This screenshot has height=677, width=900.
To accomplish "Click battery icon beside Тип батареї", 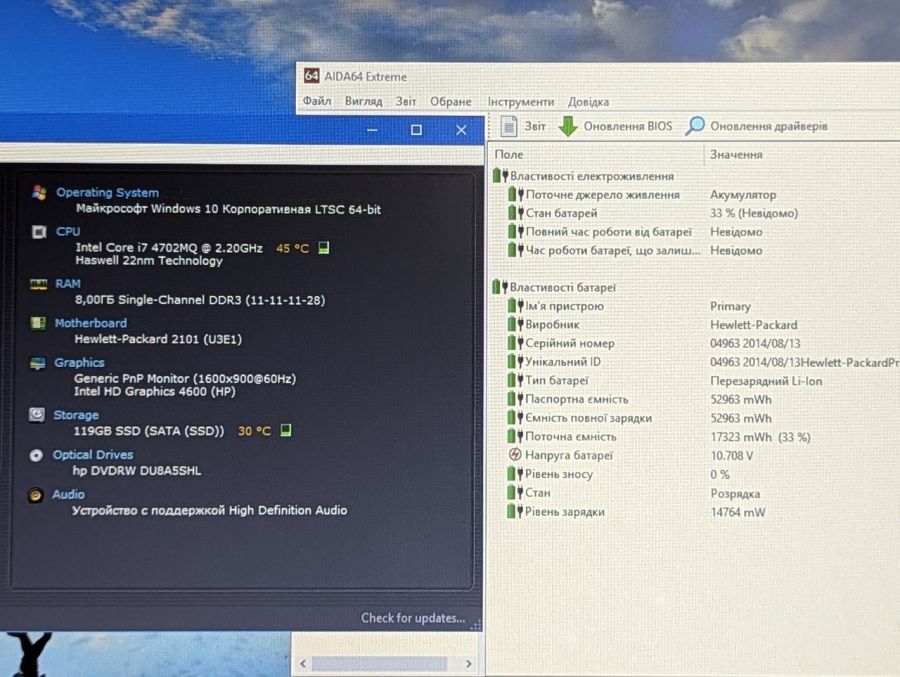I will pyautogui.click(x=515, y=380).
